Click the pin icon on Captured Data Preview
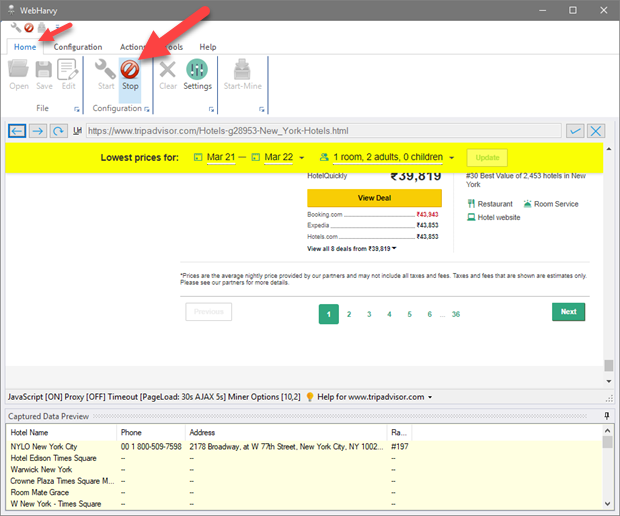The height and width of the screenshot is (516, 620). [606, 415]
